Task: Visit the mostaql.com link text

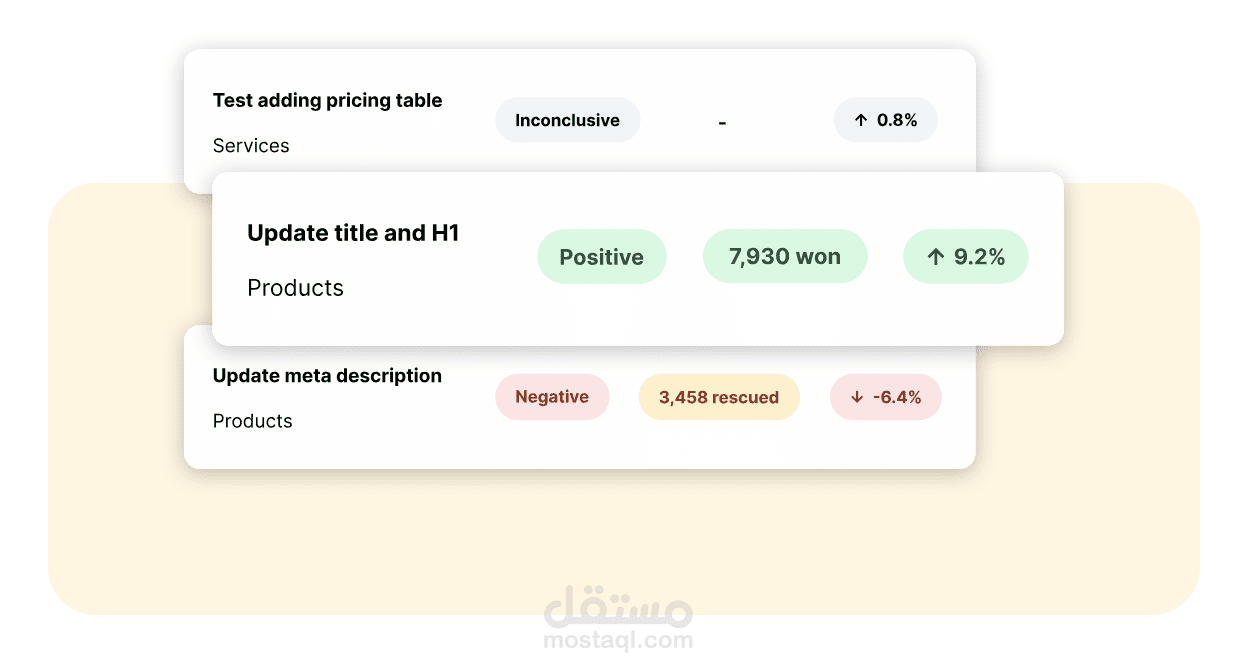Action: click(618, 640)
